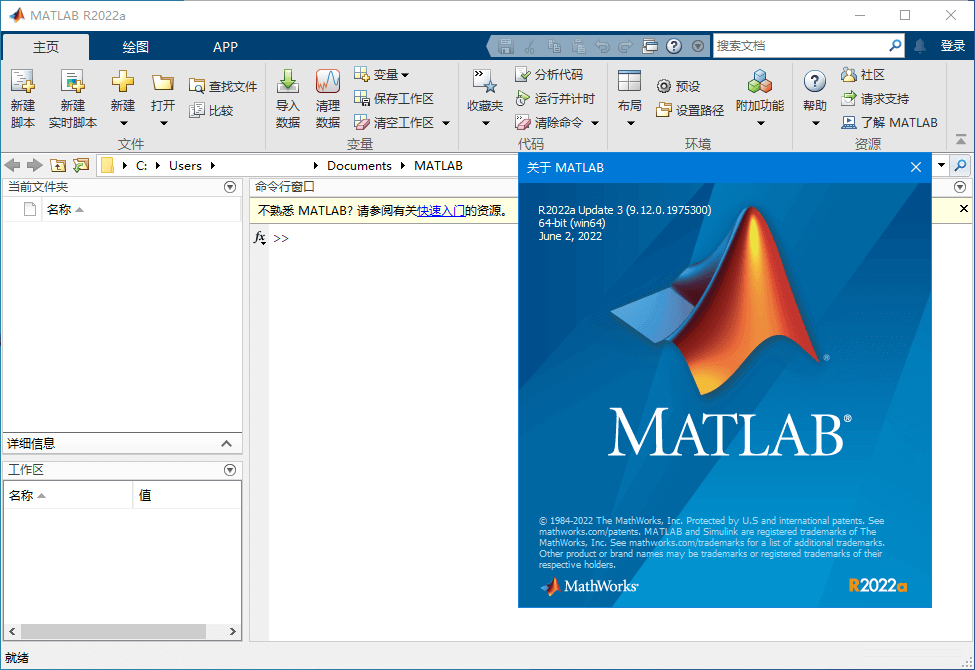Open 布局 layout options
This screenshot has height=670, width=975.
629,98
